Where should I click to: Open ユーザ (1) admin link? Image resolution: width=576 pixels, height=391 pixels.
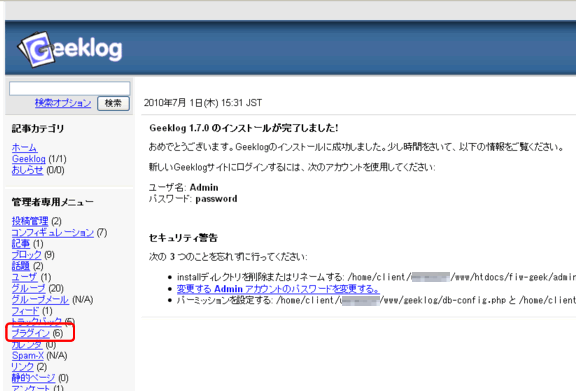[24, 277]
